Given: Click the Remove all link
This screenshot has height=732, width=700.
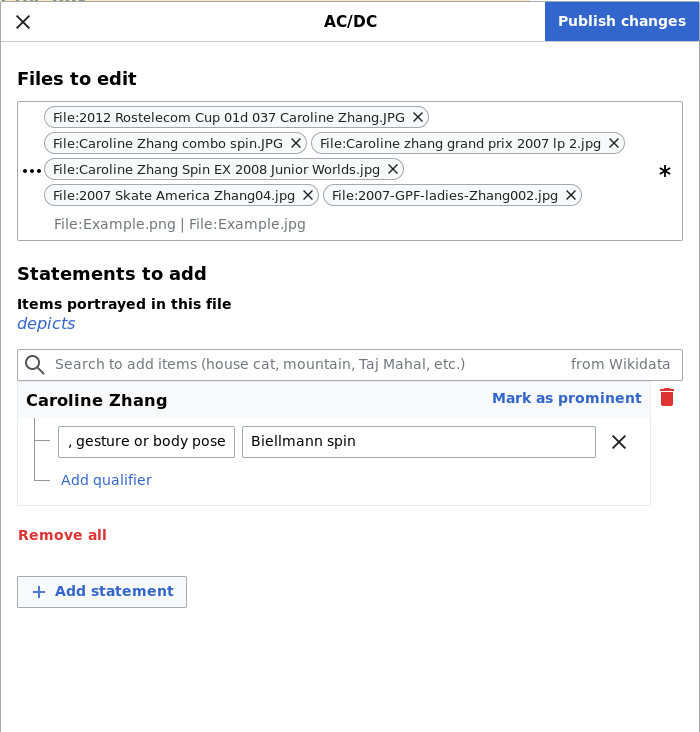Looking at the screenshot, I should click(x=62, y=535).
